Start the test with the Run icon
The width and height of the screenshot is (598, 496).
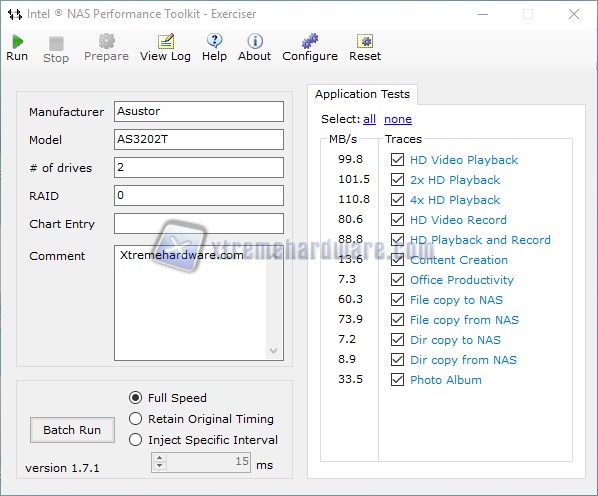point(18,42)
